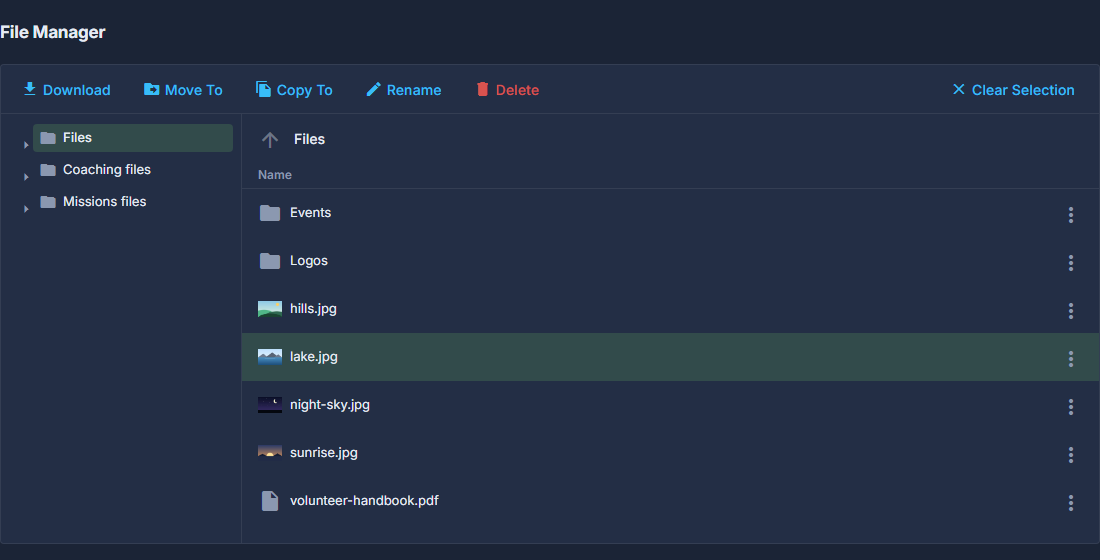This screenshot has width=1100, height=560.
Task: Go up to parent directory arrow
Action: click(x=270, y=140)
